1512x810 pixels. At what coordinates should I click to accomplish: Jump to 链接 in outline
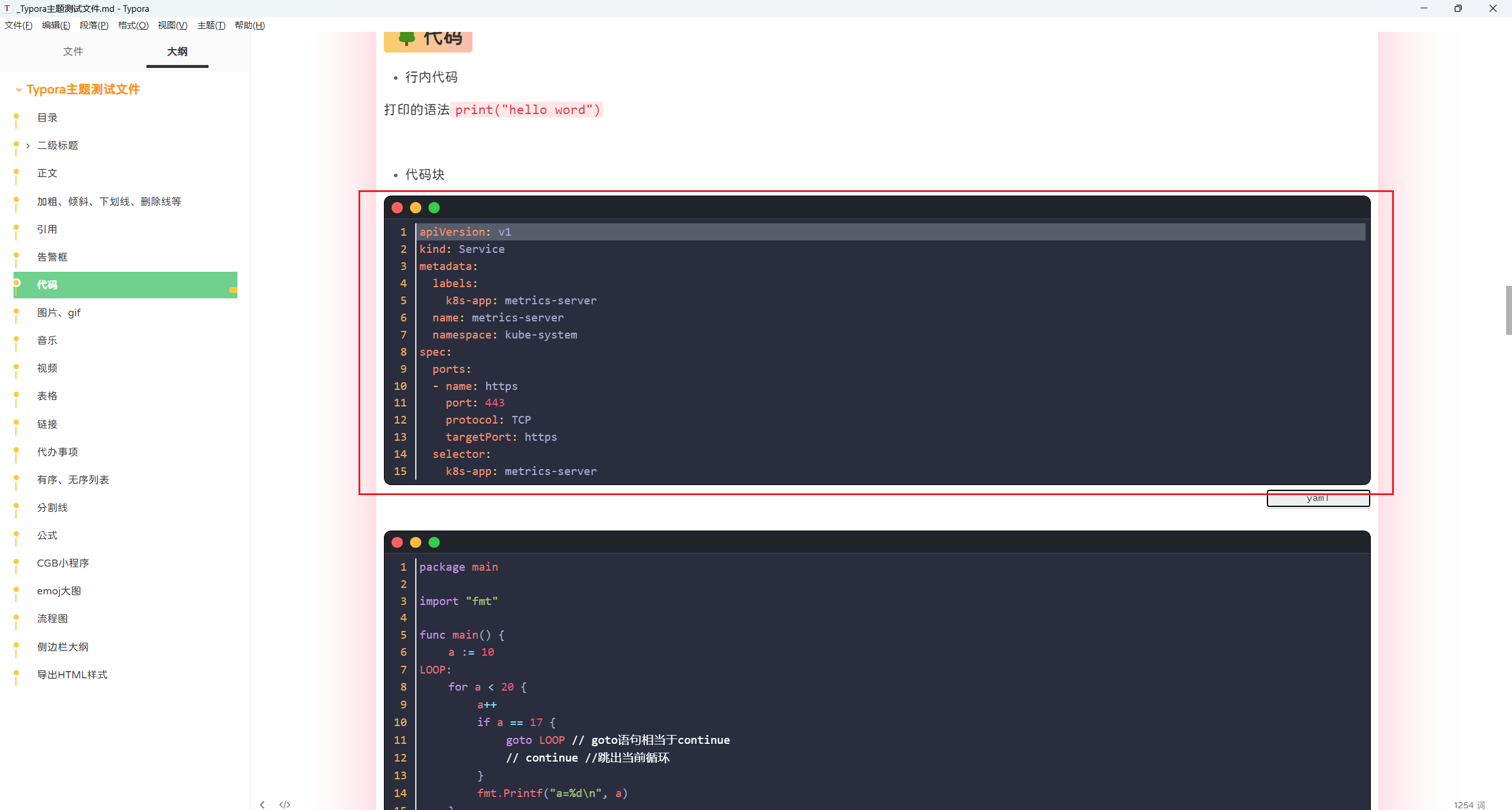point(47,424)
